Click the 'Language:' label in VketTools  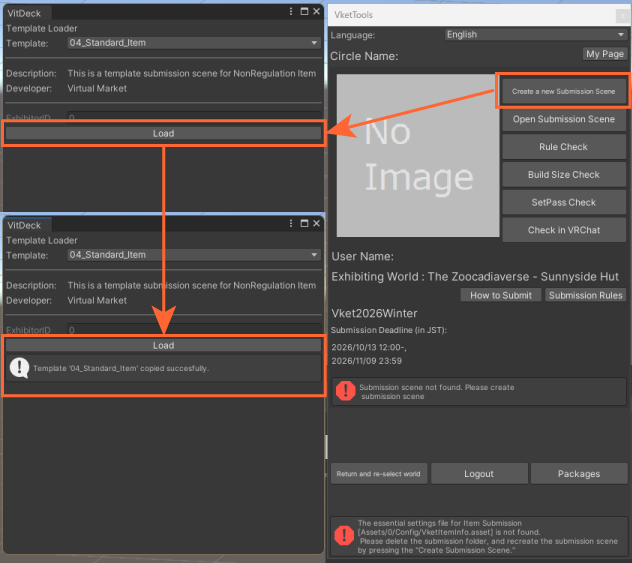coord(353,35)
